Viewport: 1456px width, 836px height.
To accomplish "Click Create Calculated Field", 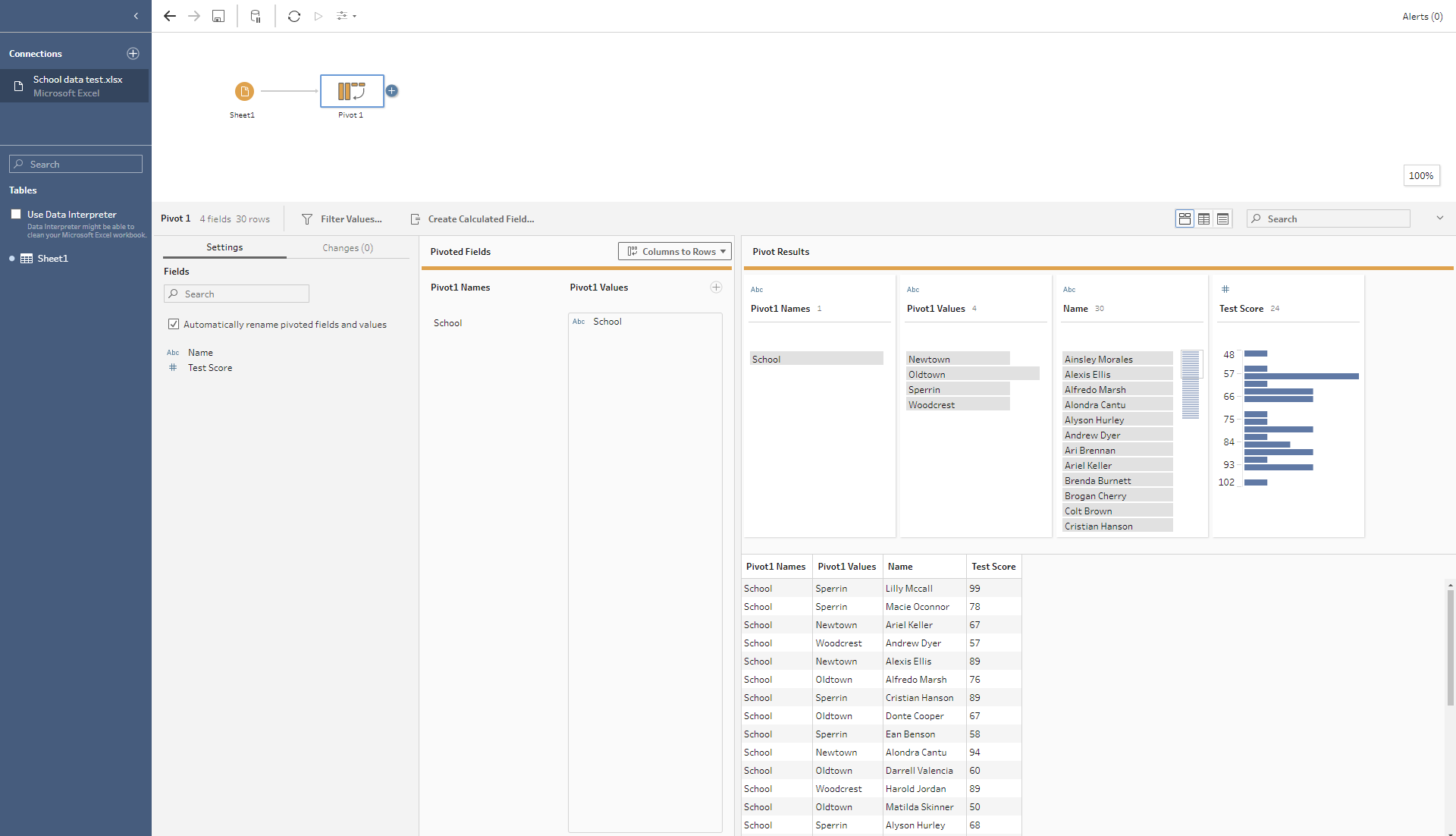I will 472,219.
